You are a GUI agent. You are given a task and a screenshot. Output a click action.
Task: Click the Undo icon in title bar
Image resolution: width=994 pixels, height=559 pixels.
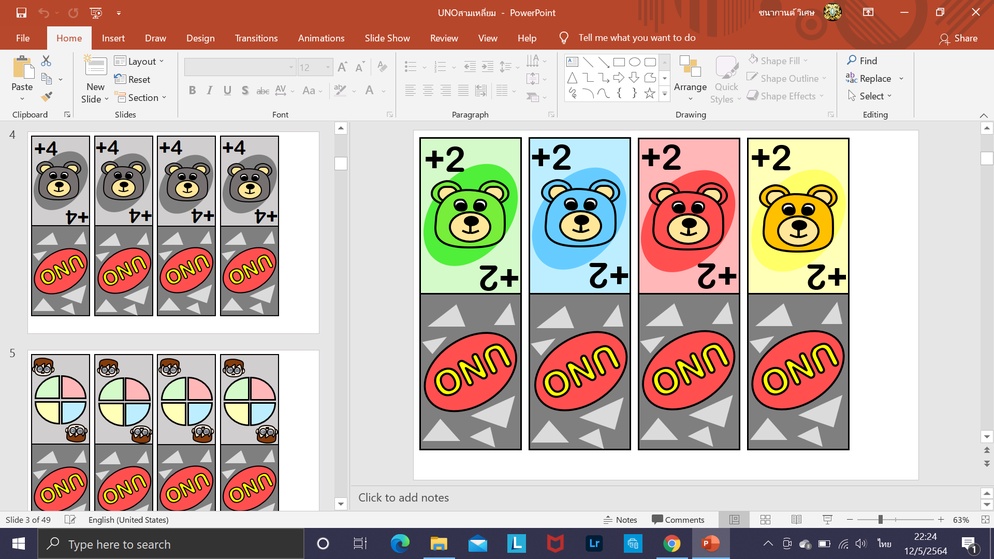[44, 13]
